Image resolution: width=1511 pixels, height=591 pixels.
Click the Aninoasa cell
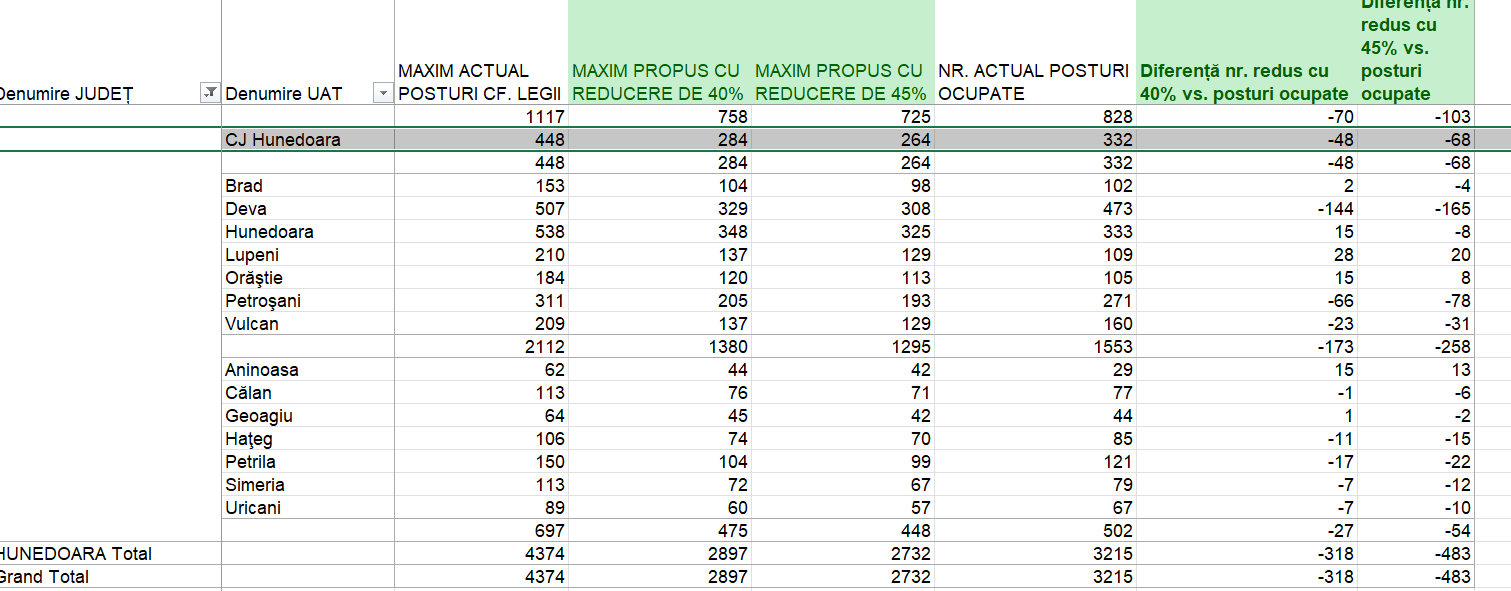click(261, 370)
